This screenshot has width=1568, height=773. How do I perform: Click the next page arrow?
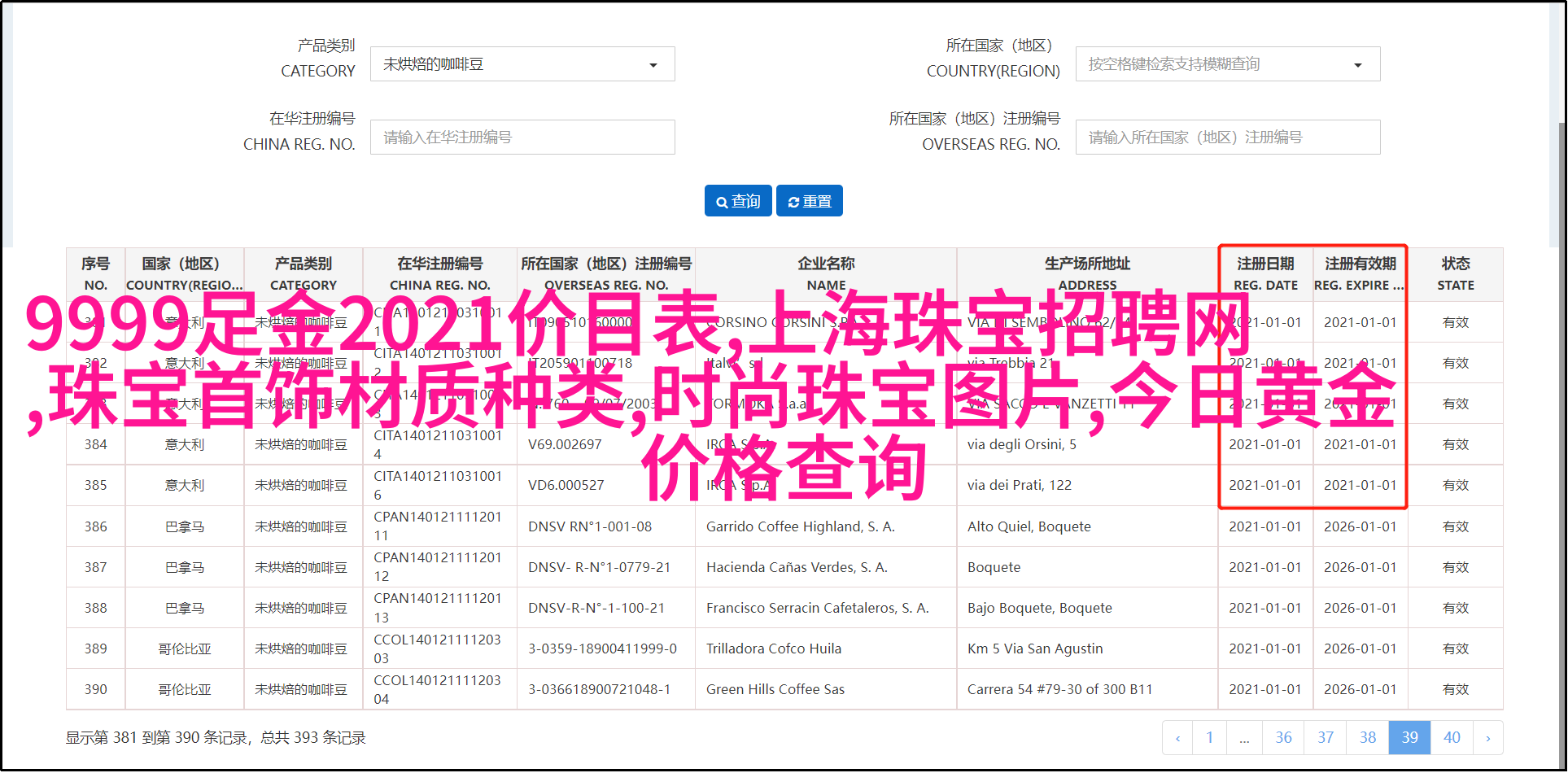pyautogui.click(x=1488, y=738)
